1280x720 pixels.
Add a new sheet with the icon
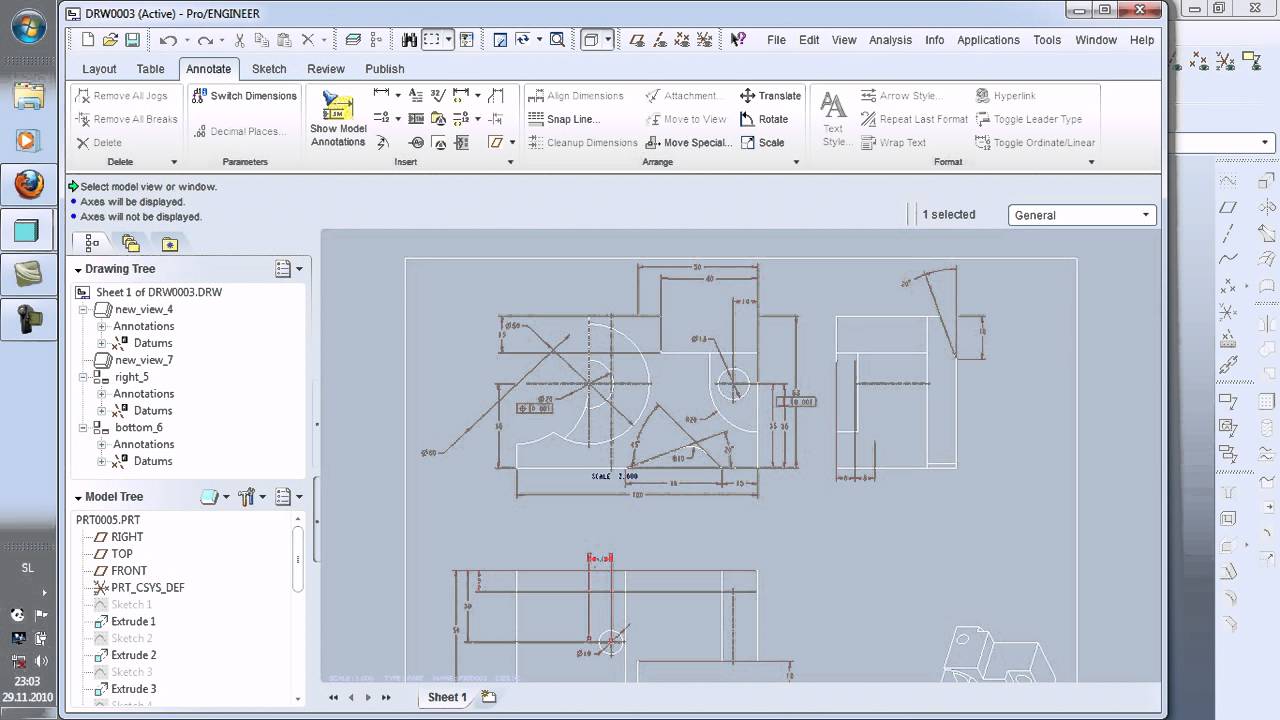click(x=488, y=696)
